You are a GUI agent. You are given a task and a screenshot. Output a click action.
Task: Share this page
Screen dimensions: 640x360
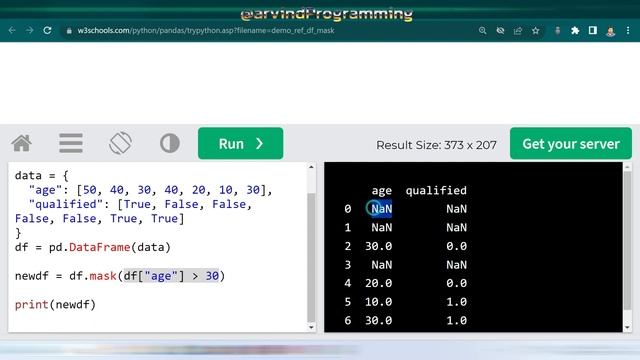click(518, 31)
